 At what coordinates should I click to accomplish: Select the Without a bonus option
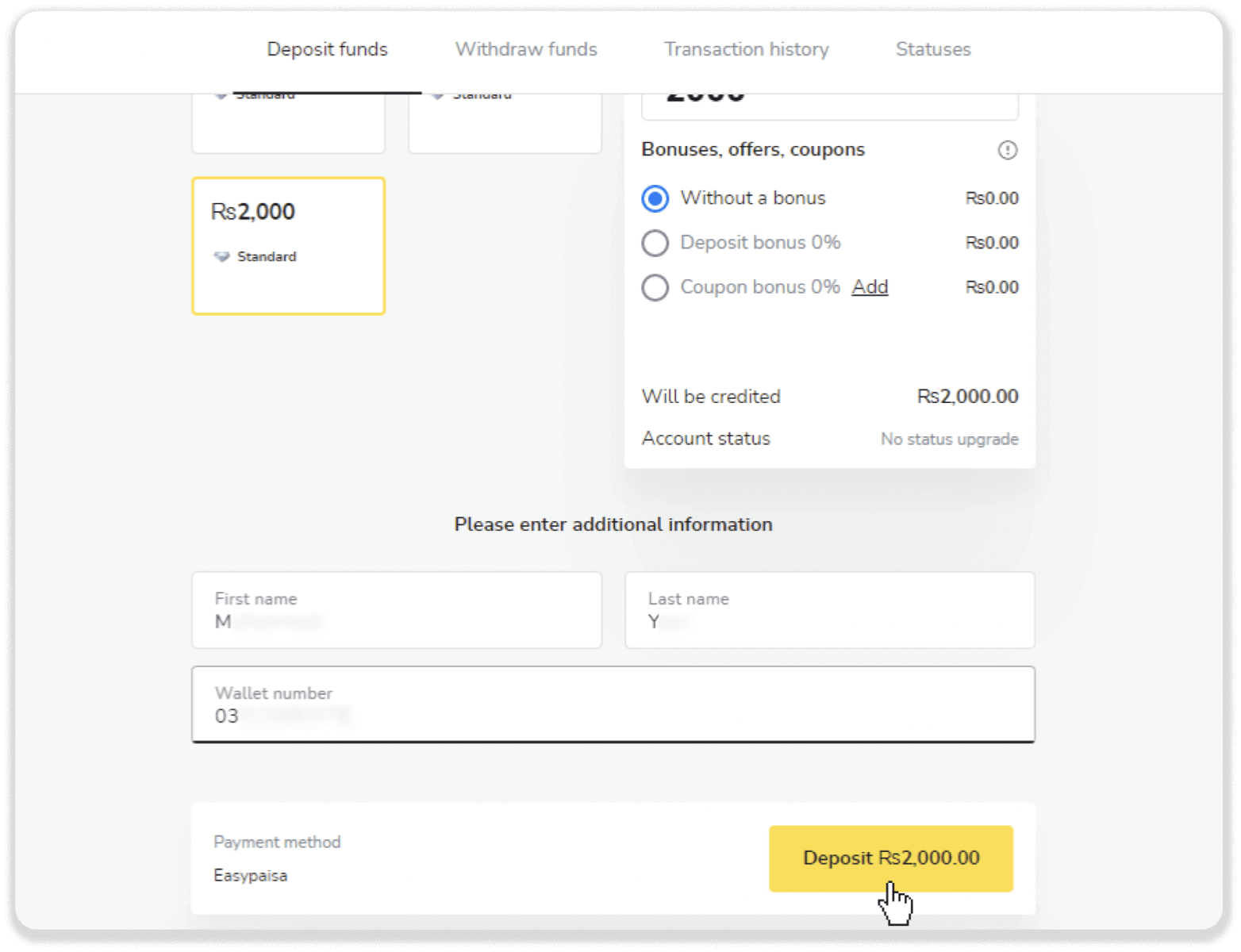tap(655, 198)
